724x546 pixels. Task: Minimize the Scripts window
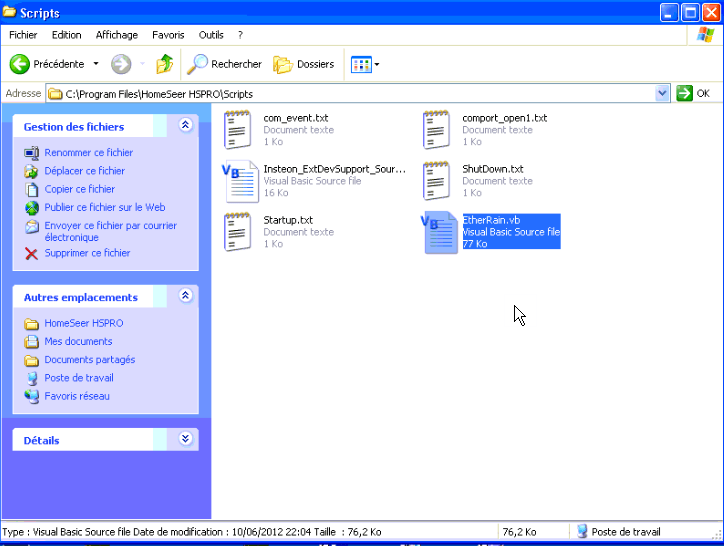tap(669, 12)
